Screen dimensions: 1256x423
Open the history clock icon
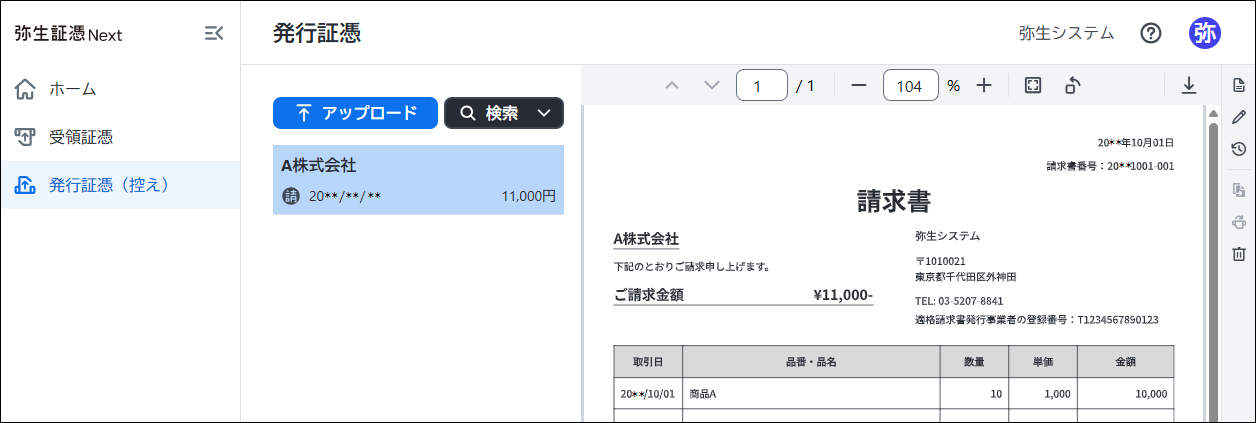1238,149
